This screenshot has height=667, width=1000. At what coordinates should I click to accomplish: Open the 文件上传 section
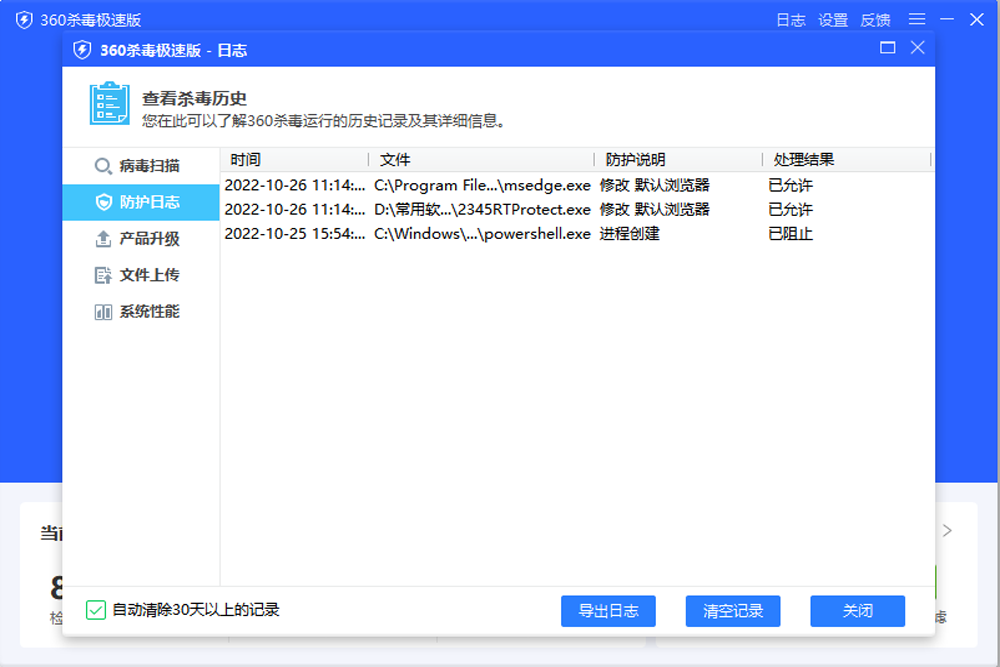click(x=141, y=275)
